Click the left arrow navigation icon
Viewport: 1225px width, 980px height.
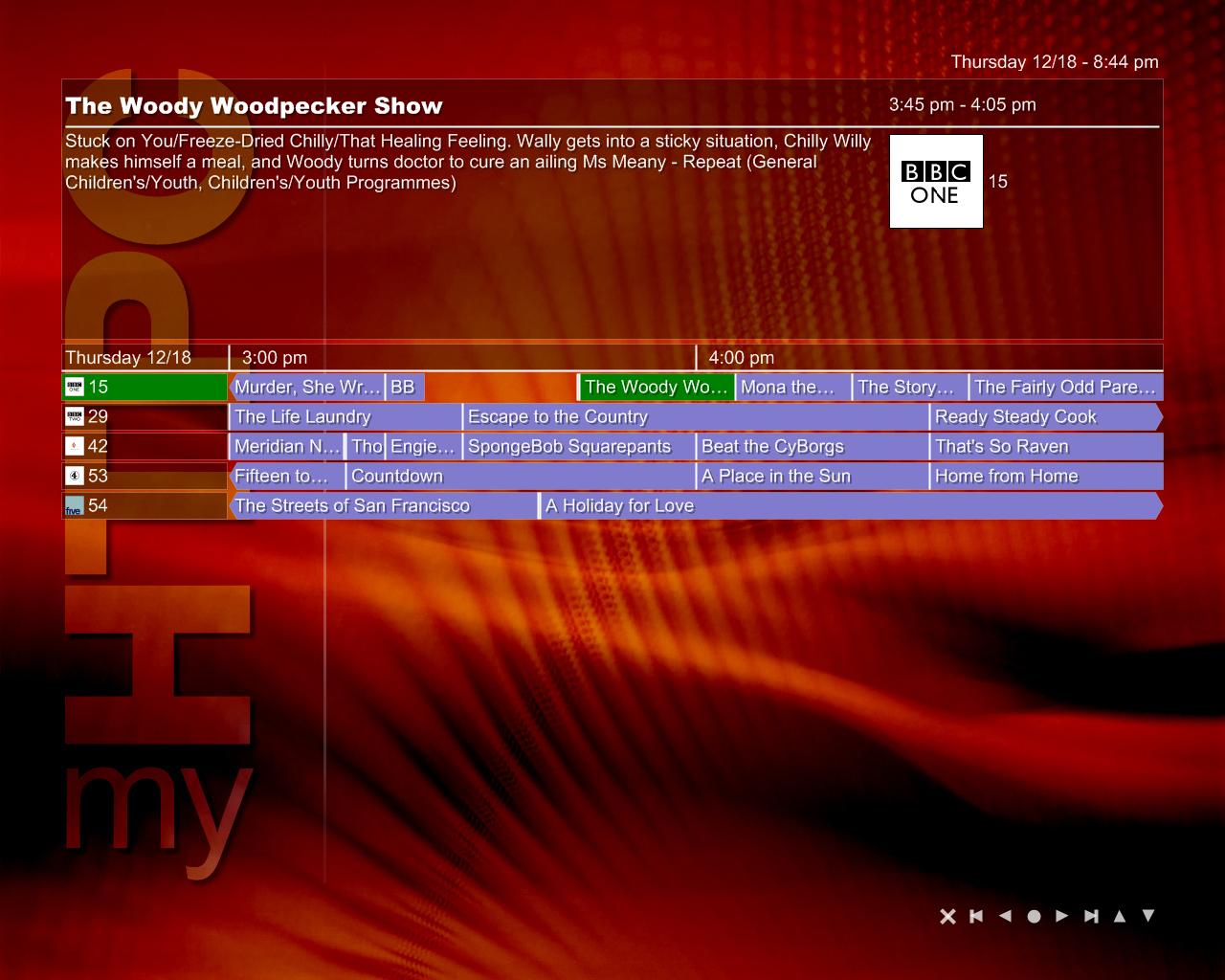point(1005,916)
